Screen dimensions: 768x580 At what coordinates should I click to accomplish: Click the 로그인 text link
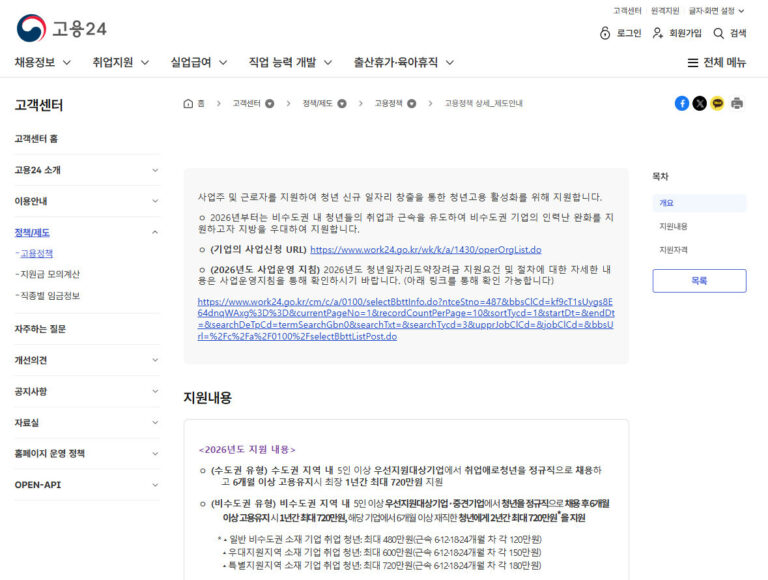629,33
